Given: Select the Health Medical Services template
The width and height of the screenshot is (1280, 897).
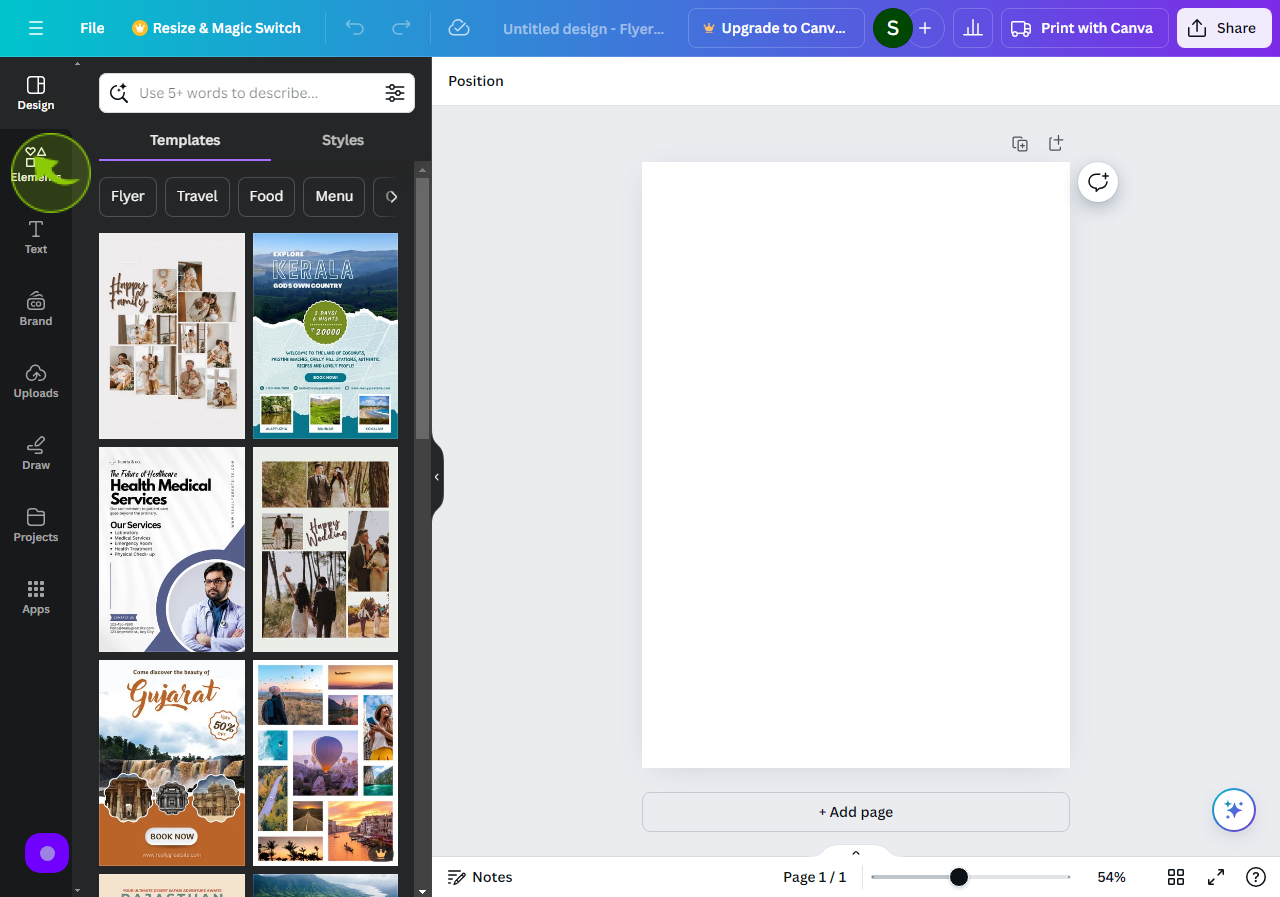Looking at the screenshot, I should coord(172,550).
